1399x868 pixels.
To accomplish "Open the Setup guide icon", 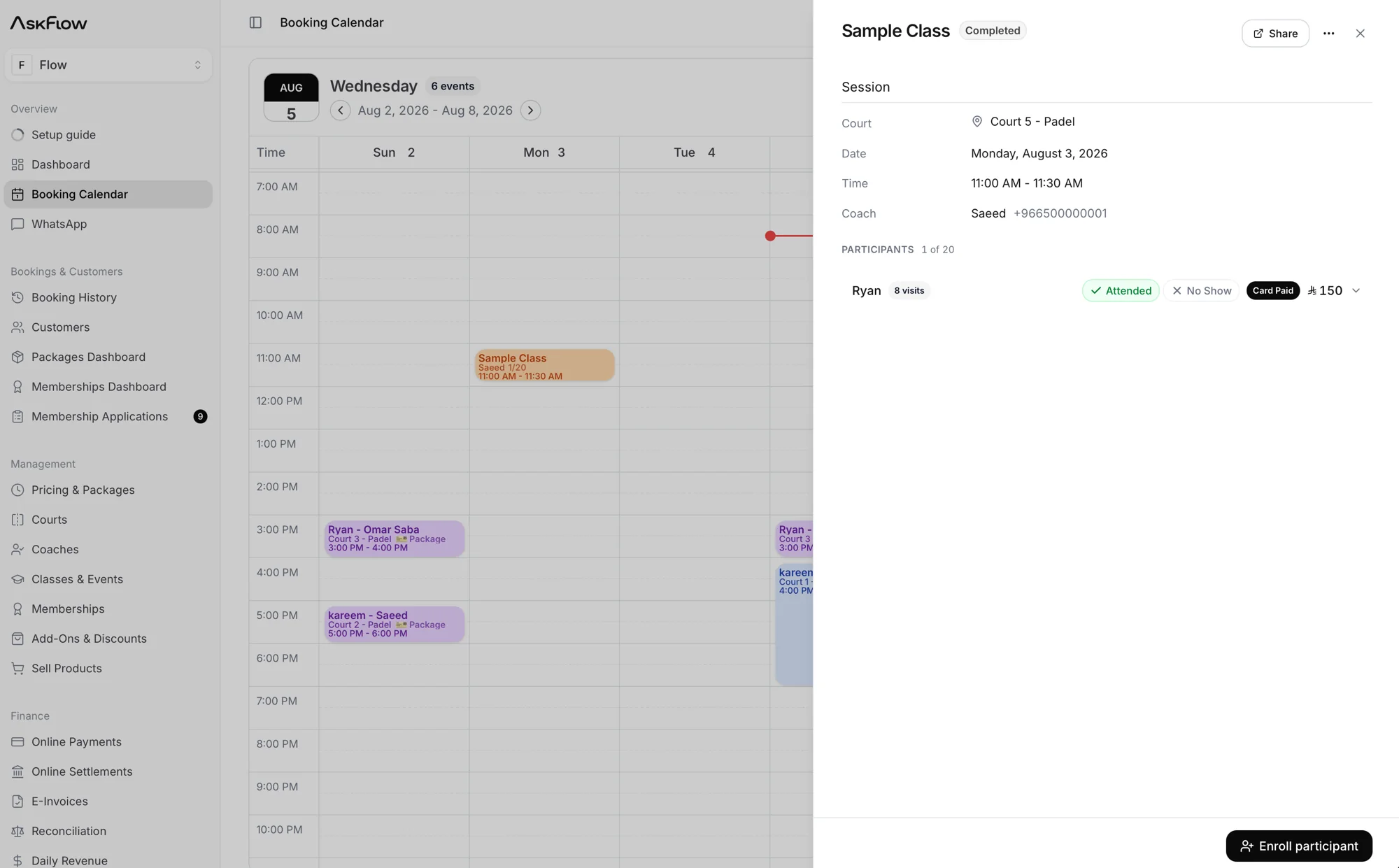I will click(17, 134).
